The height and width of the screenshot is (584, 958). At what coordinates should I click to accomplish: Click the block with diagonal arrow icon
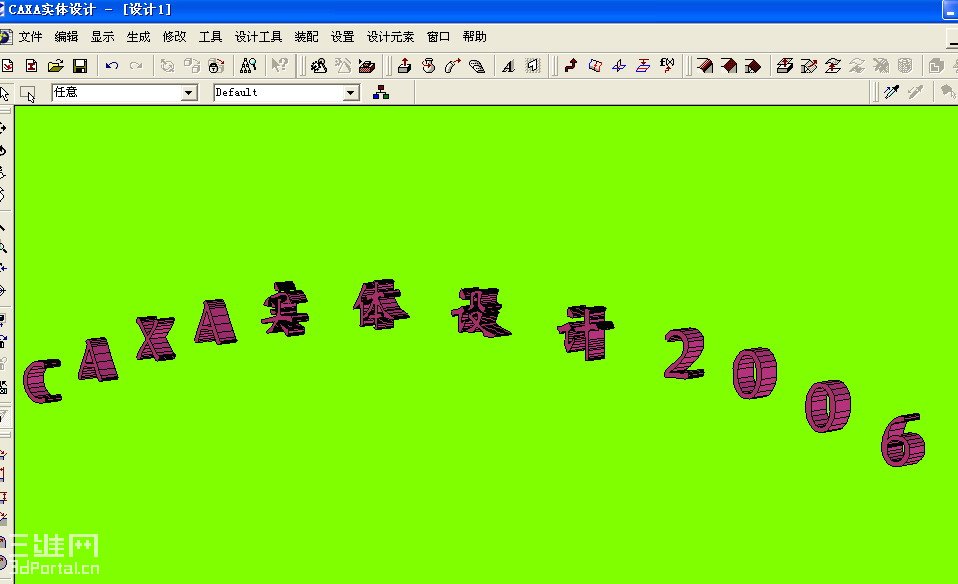809,65
